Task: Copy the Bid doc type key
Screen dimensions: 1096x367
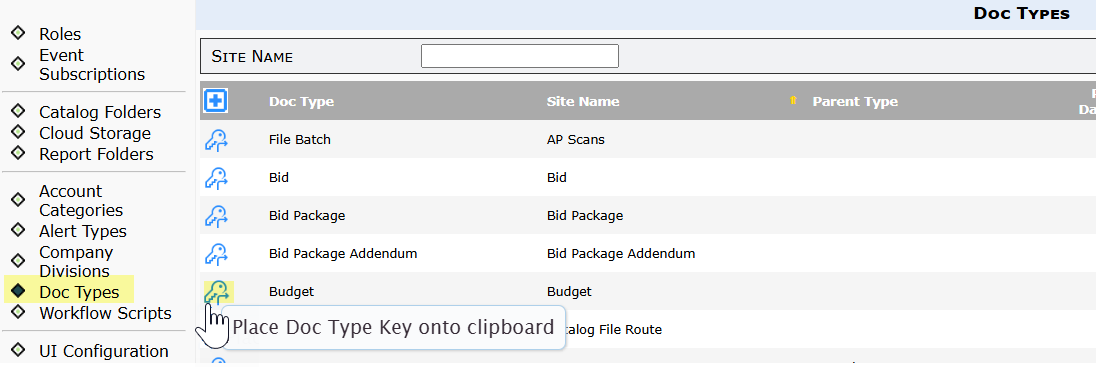Action: click(217, 178)
